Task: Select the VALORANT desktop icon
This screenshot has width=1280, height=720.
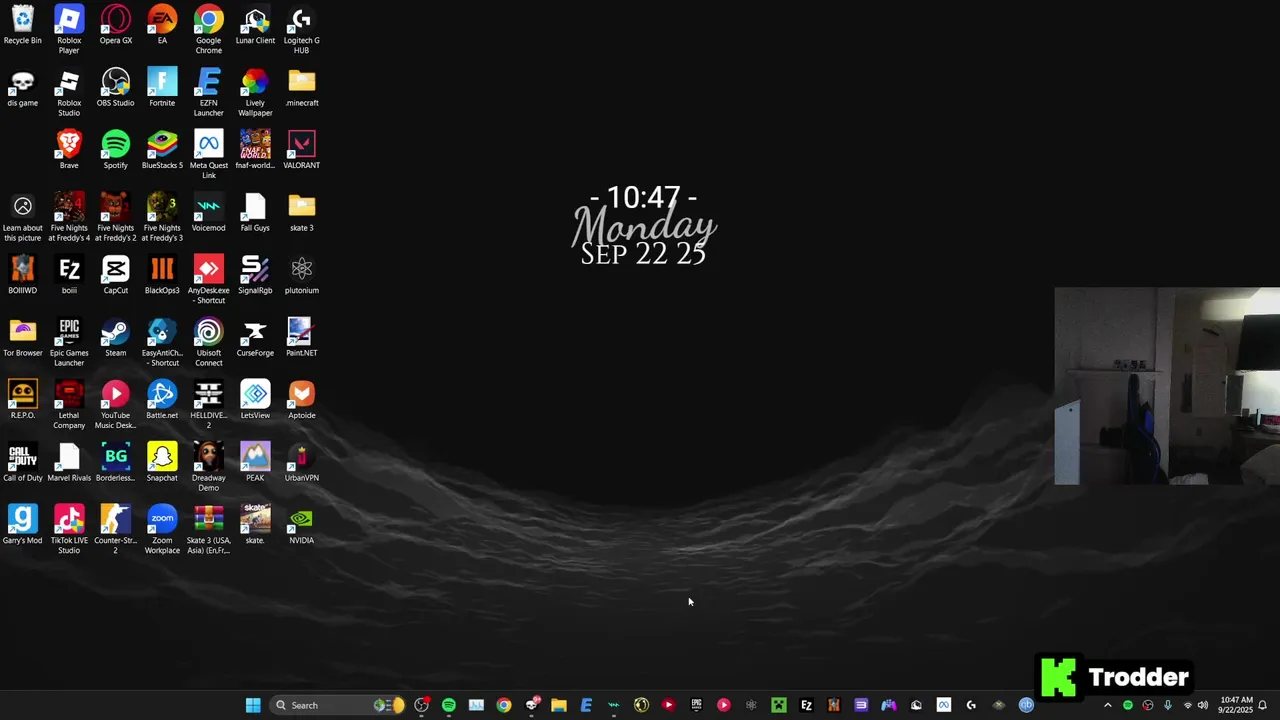Action: click(301, 150)
